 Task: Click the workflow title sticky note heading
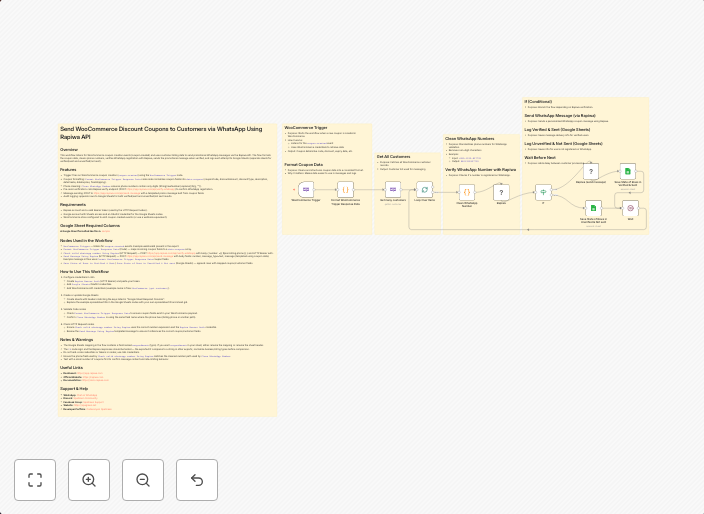click(x=160, y=133)
